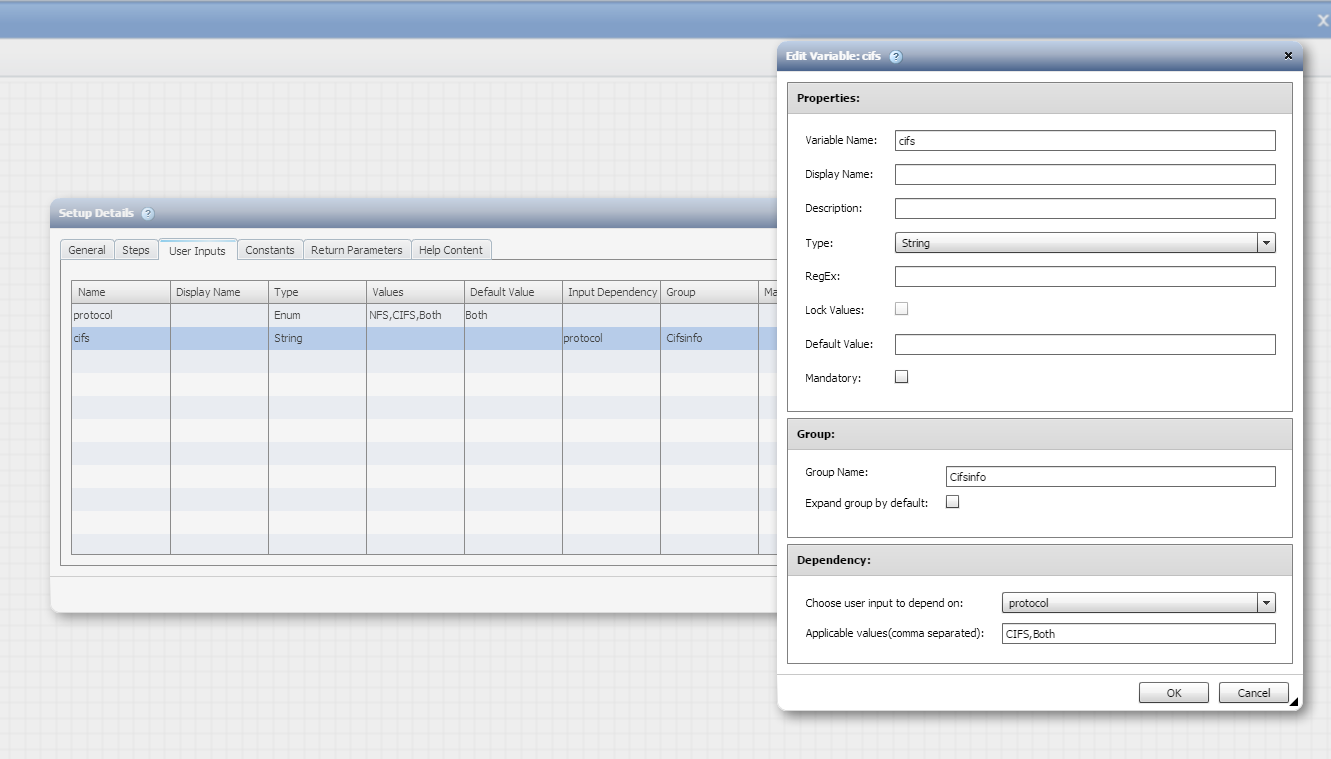1331x759 pixels.
Task: Click the Display Name input field
Action: [x=1085, y=175]
